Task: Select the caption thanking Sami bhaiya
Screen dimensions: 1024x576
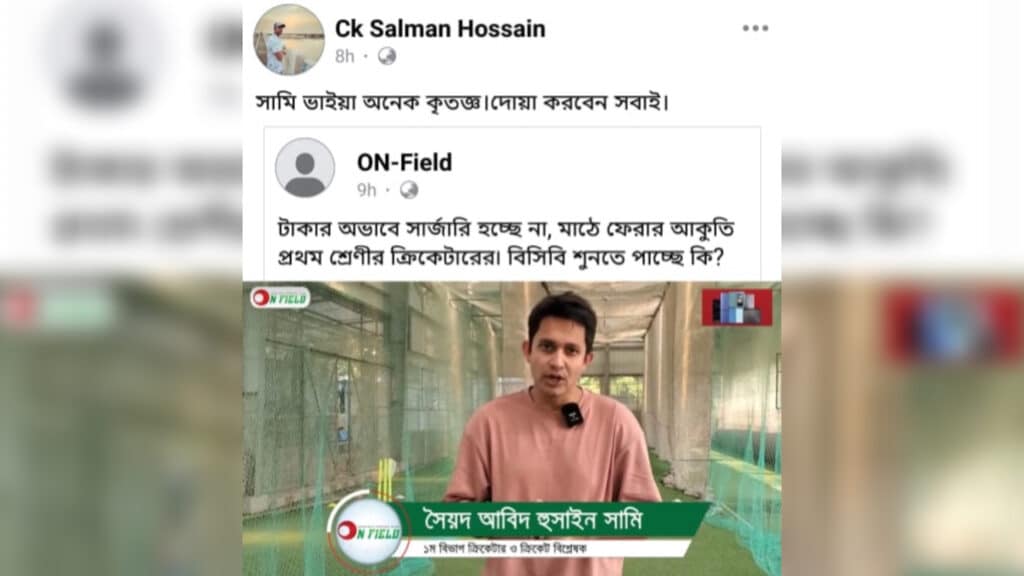Action: coord(462,103)
